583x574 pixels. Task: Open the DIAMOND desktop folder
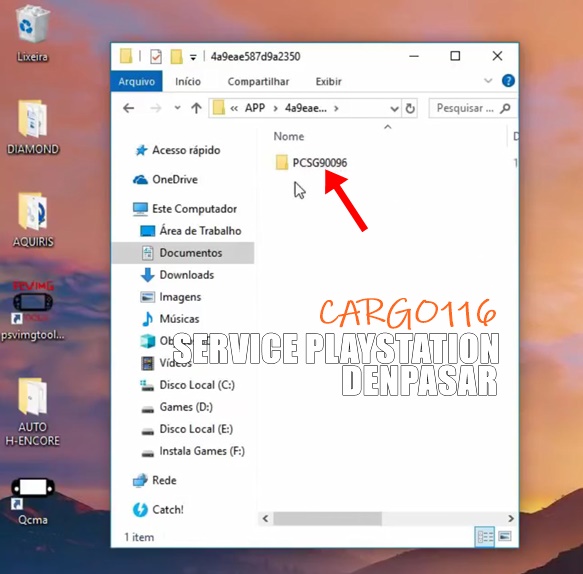(x=33, y=127)
